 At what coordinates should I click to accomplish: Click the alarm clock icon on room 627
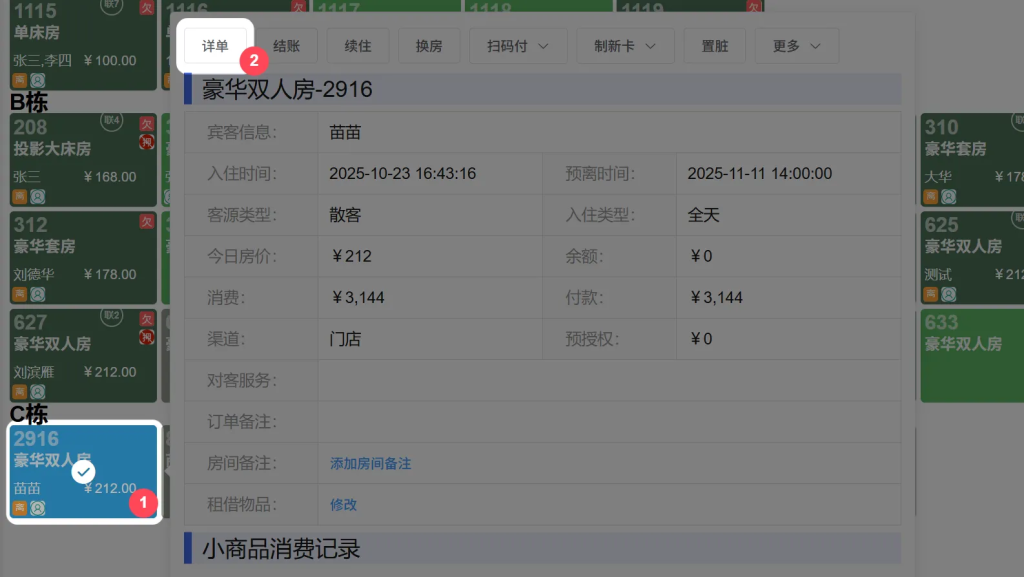coord(37,391)
